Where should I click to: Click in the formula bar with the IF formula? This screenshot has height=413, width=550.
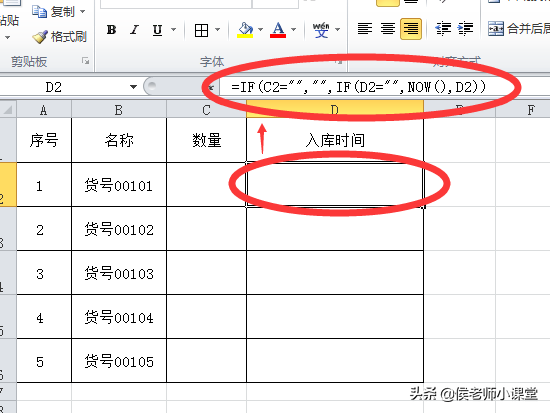click(384, 87)
